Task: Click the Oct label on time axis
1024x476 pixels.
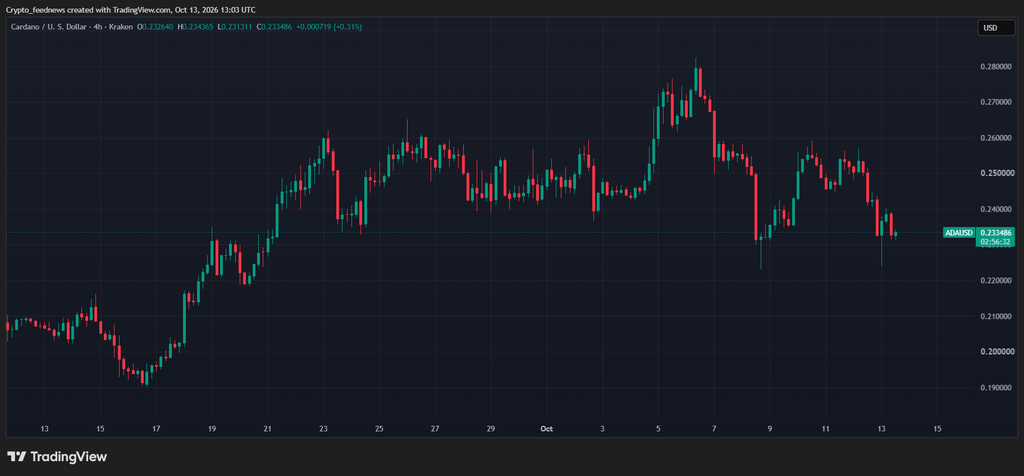Action: point(547,429)
